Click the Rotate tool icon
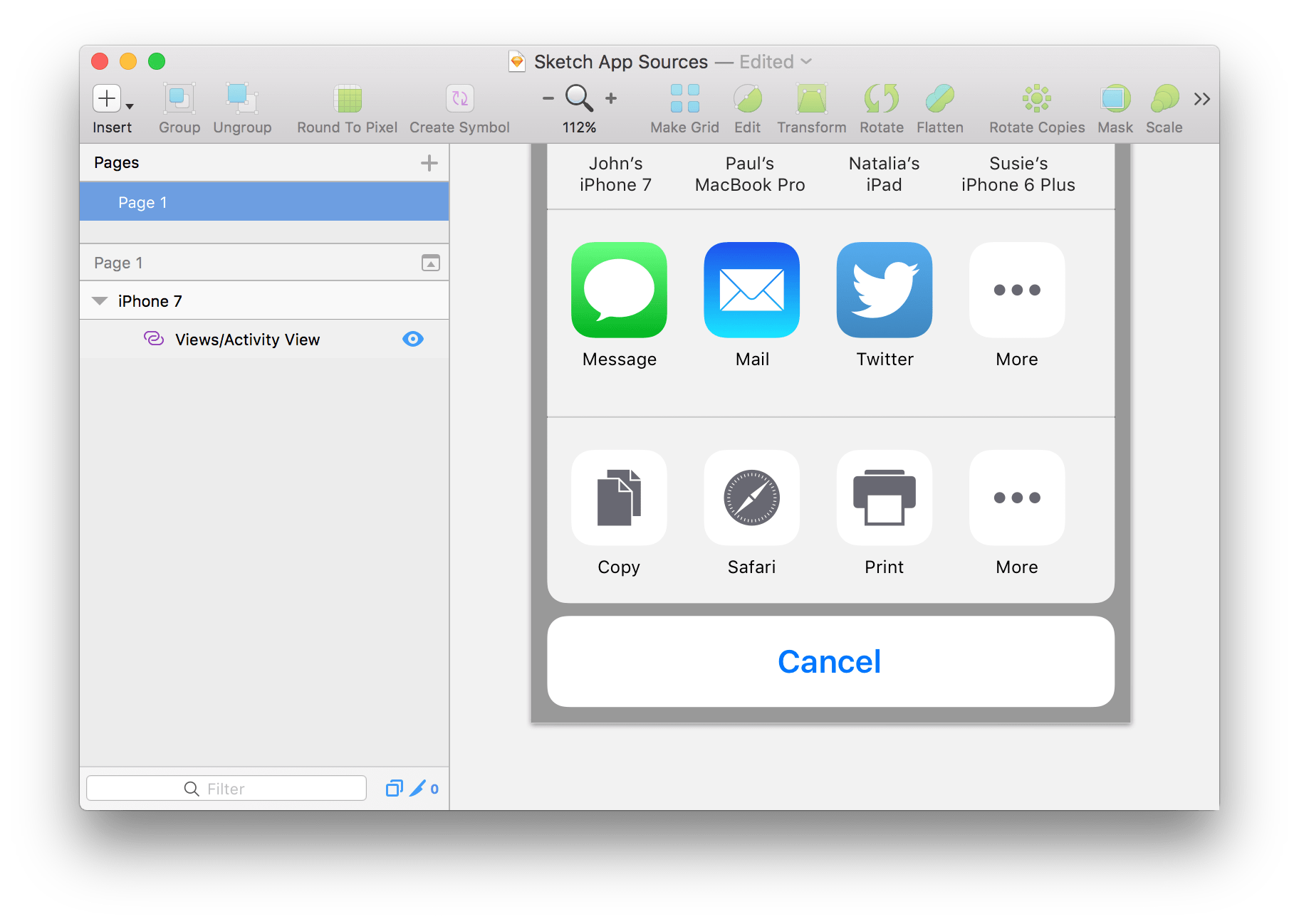This screenshot has width=1299, height=924. [x=881, y=100]
